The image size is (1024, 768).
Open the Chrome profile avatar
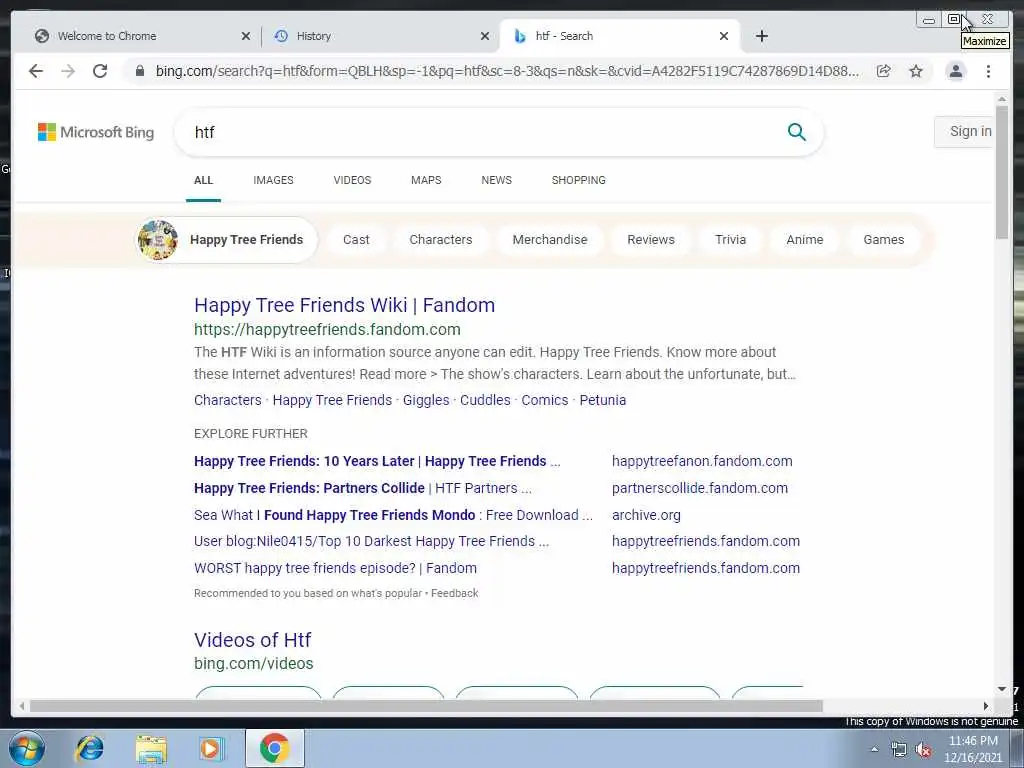(955, 71)
